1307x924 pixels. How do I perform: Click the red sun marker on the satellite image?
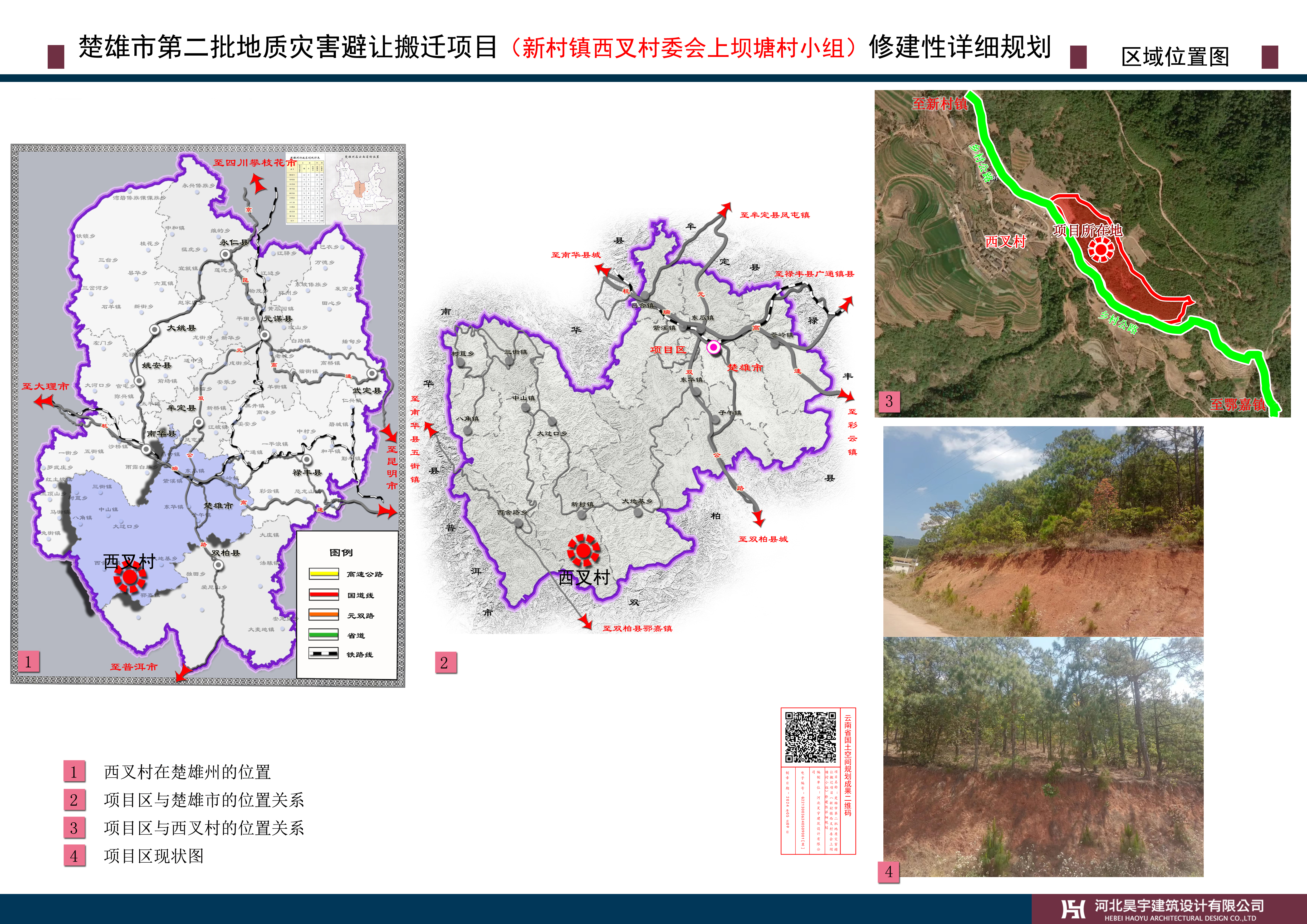[x=1101, y=249]
